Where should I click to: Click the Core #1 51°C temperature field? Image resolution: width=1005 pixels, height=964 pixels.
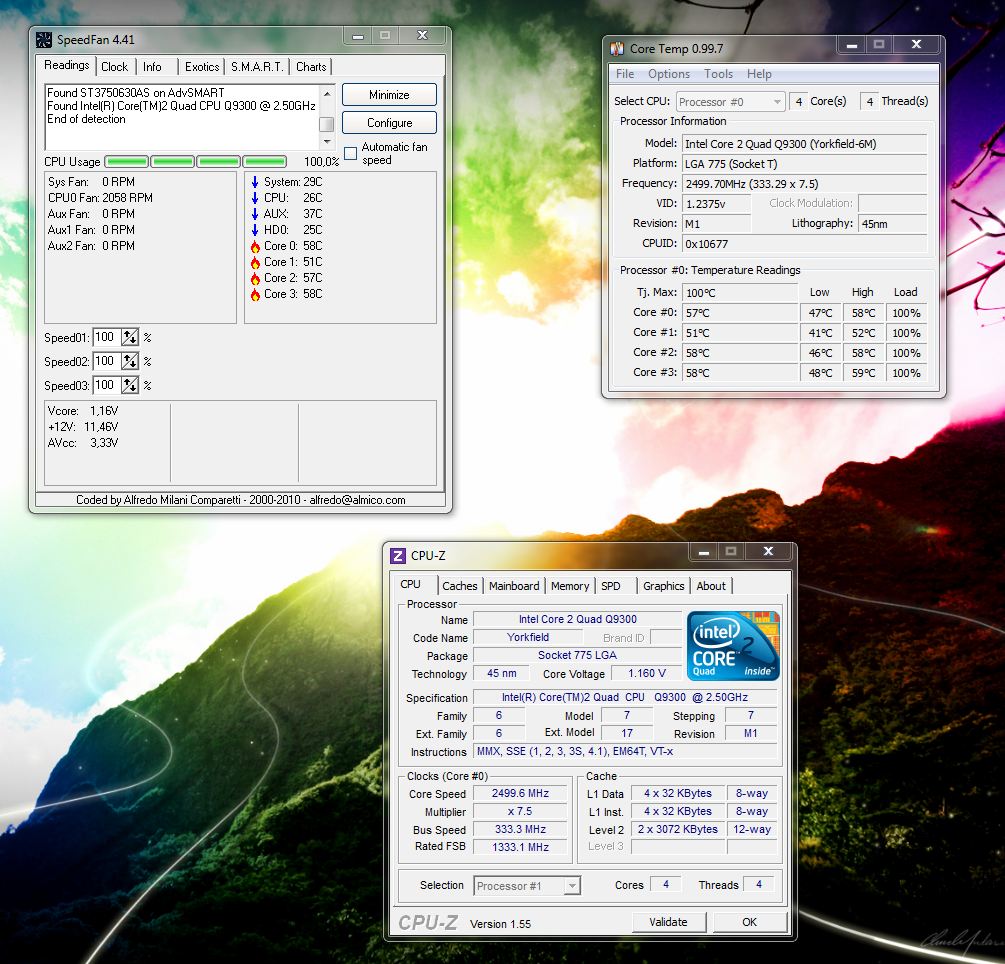[740, 333]
